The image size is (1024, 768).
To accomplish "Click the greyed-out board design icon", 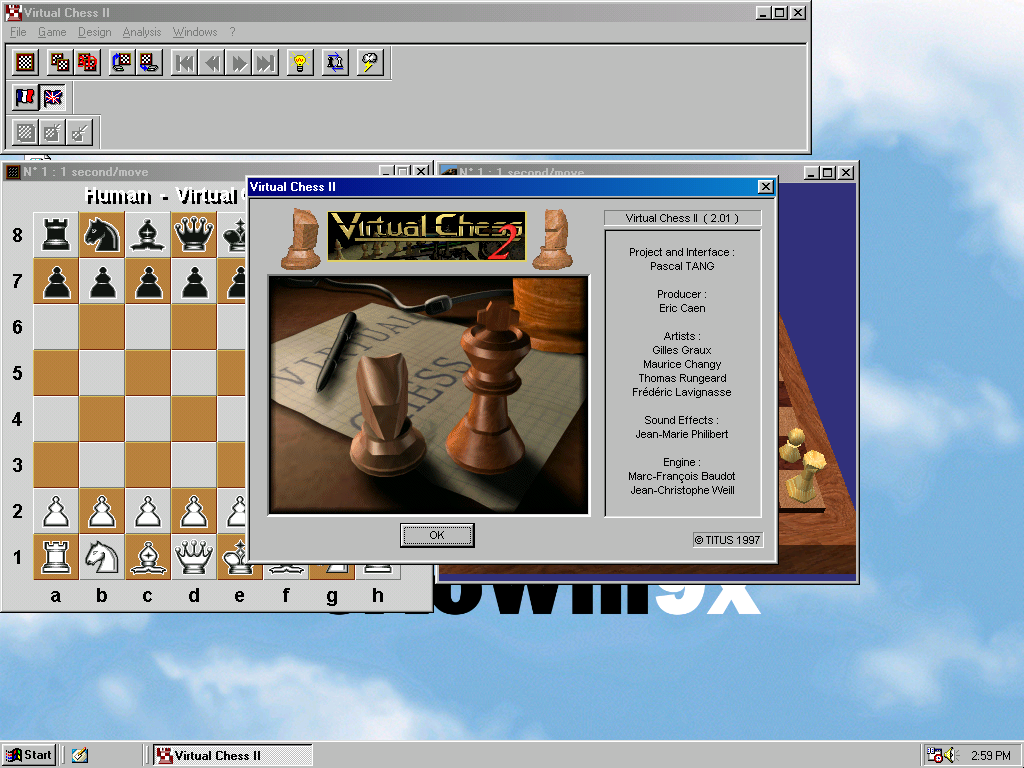I will coord(25,133).
